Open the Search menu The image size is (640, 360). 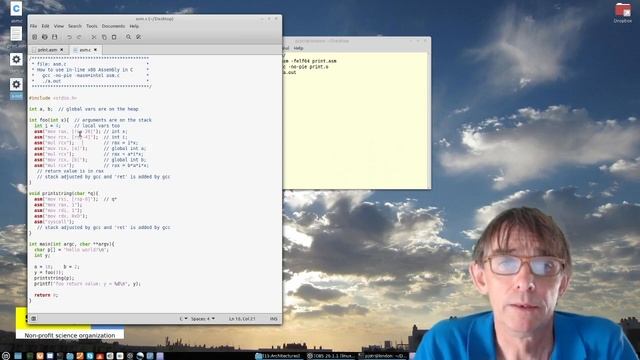[75, 26]
